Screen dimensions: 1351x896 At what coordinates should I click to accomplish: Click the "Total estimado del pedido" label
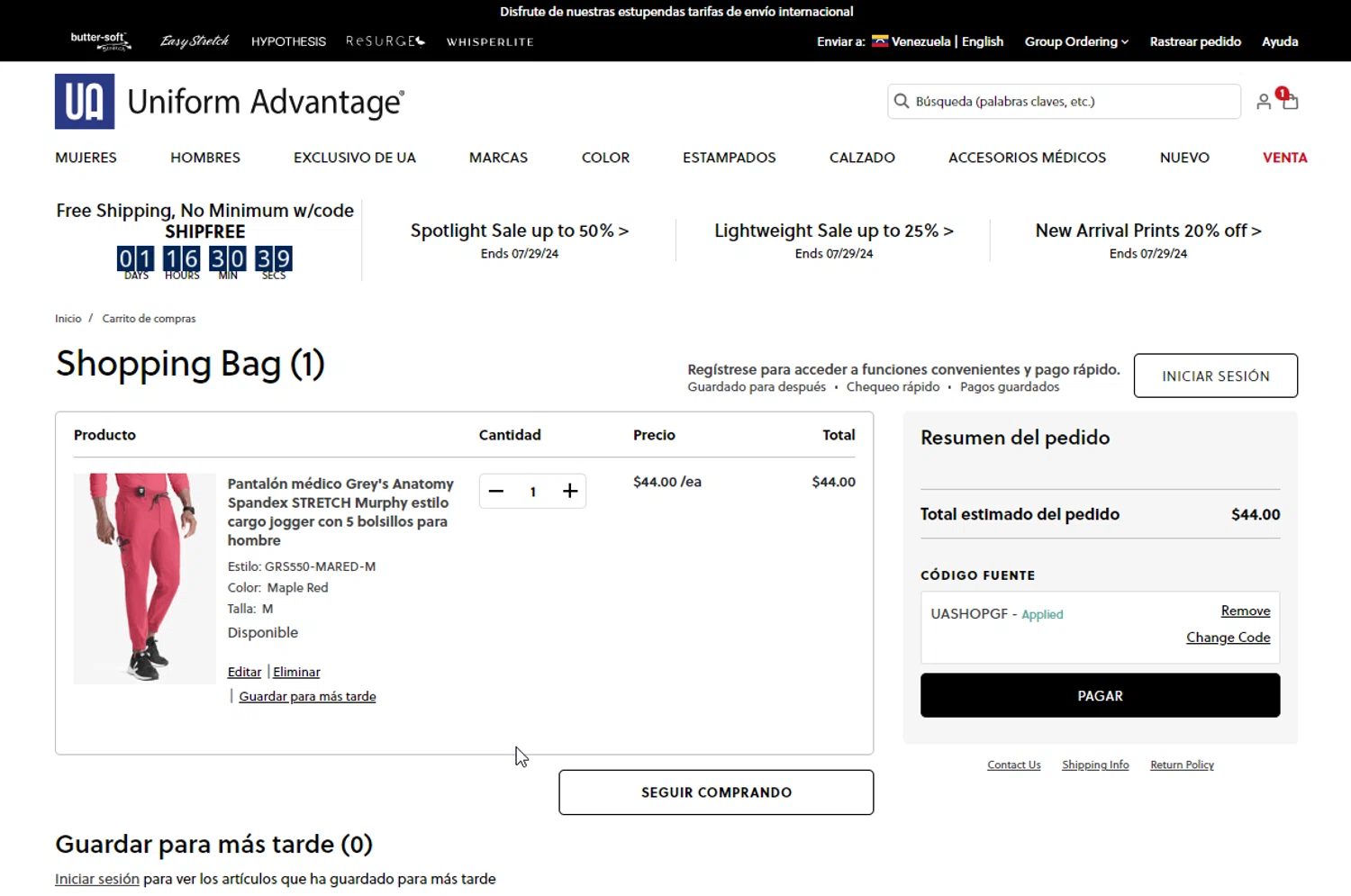1020,514
